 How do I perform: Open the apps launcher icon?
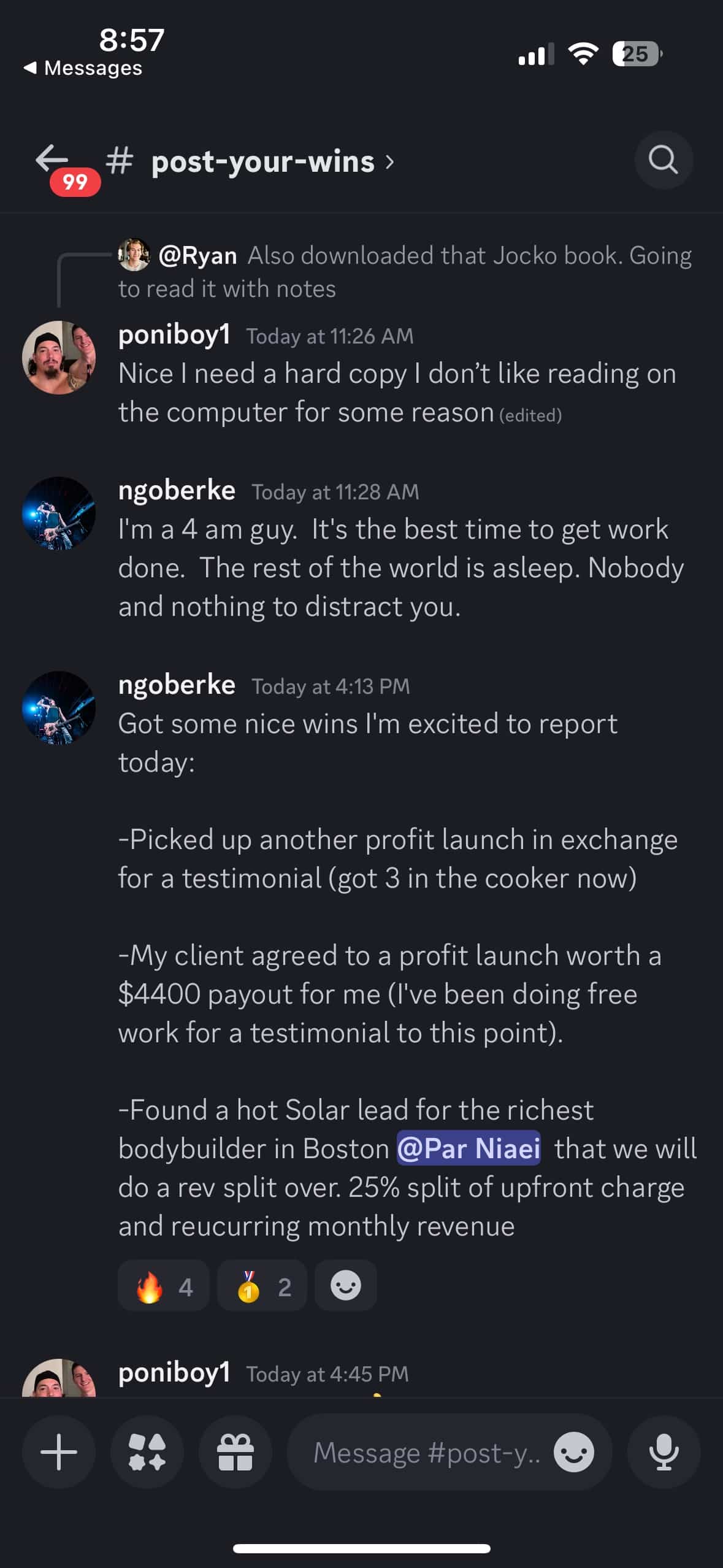[147, 1452]
